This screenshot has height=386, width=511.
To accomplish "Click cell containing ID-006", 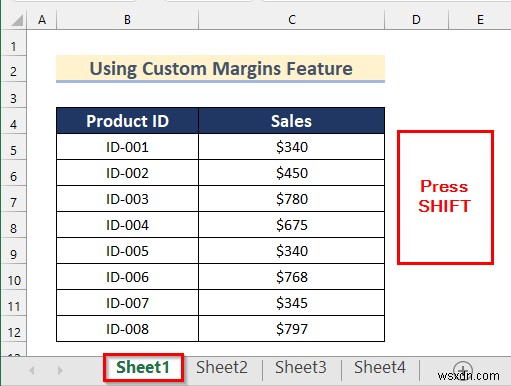I will click(127, 277).
